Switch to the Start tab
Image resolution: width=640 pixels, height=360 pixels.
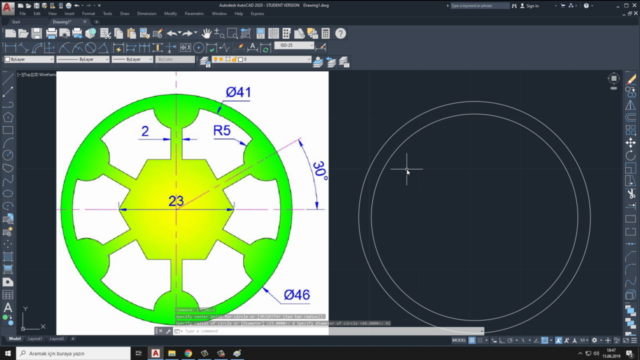click(16, 22)
